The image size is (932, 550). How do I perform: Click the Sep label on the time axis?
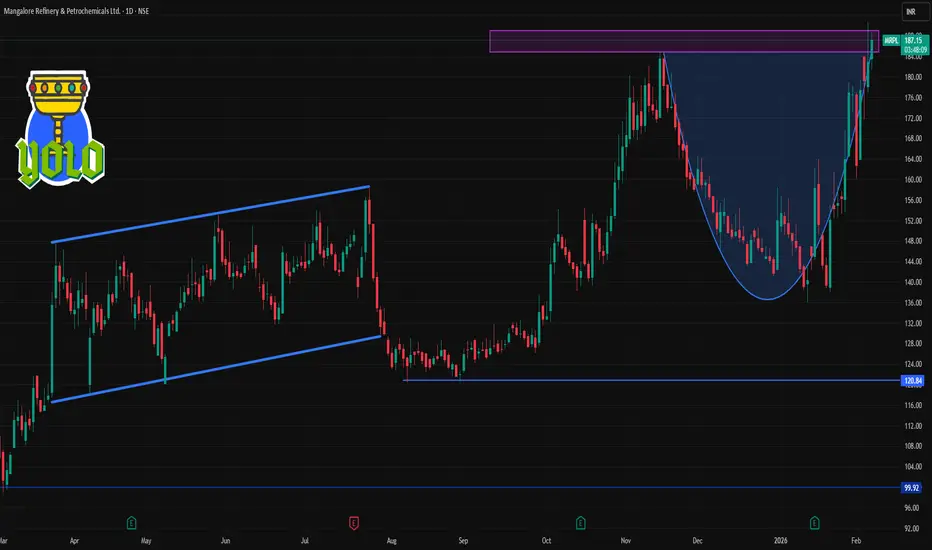(463, 541)
